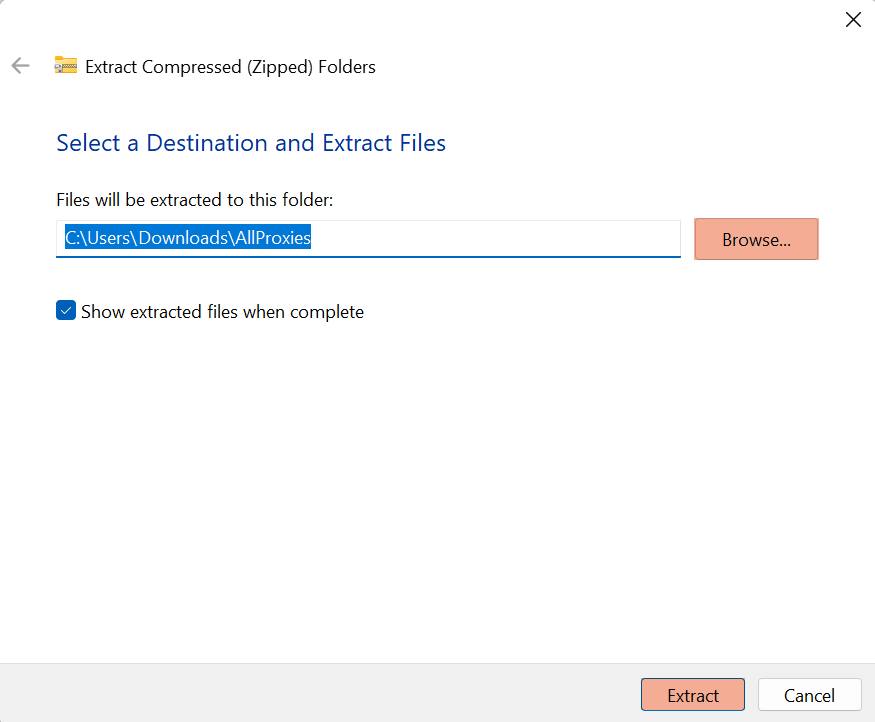Click the blank area below the checkbox
Viewport: 875px width, 722px height.
(x=400, y=480)
